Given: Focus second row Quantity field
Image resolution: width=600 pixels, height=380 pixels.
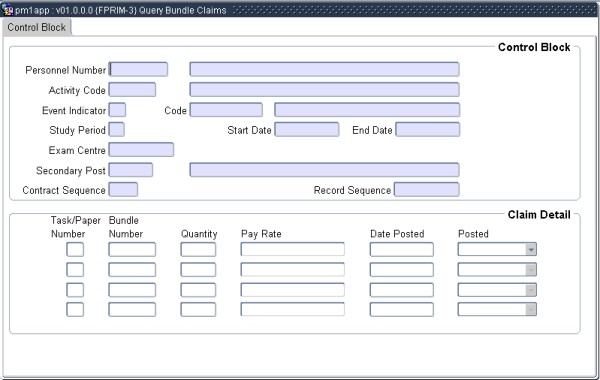Looking at the screenshot, I should (x=198, y=270).
